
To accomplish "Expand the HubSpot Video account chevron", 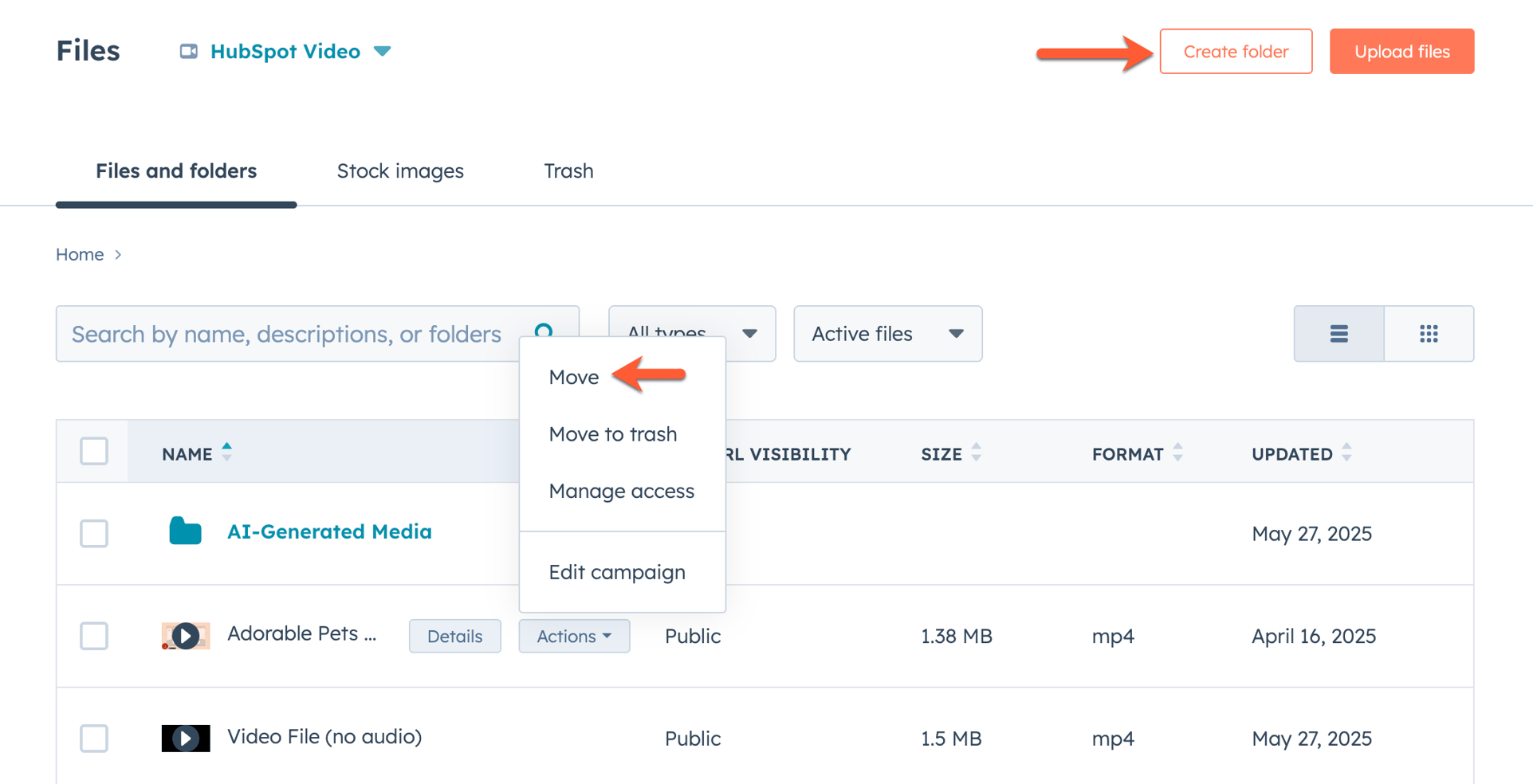I will click(382, 51).
